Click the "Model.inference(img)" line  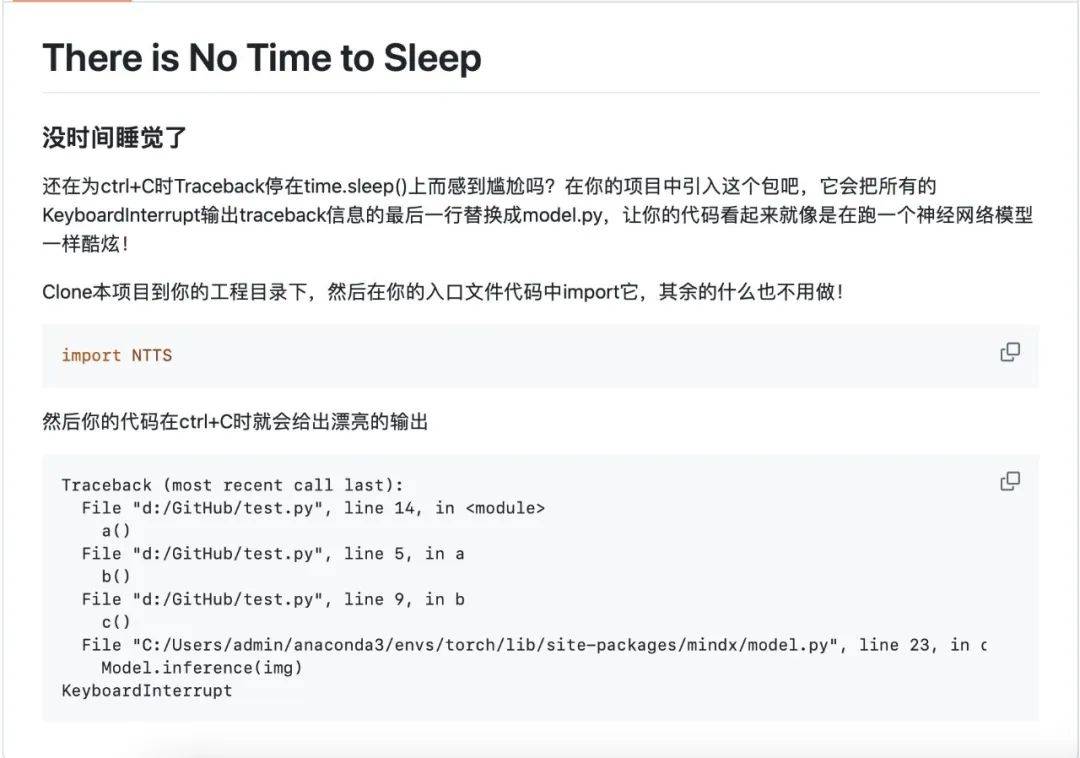[x=201, y=668]
